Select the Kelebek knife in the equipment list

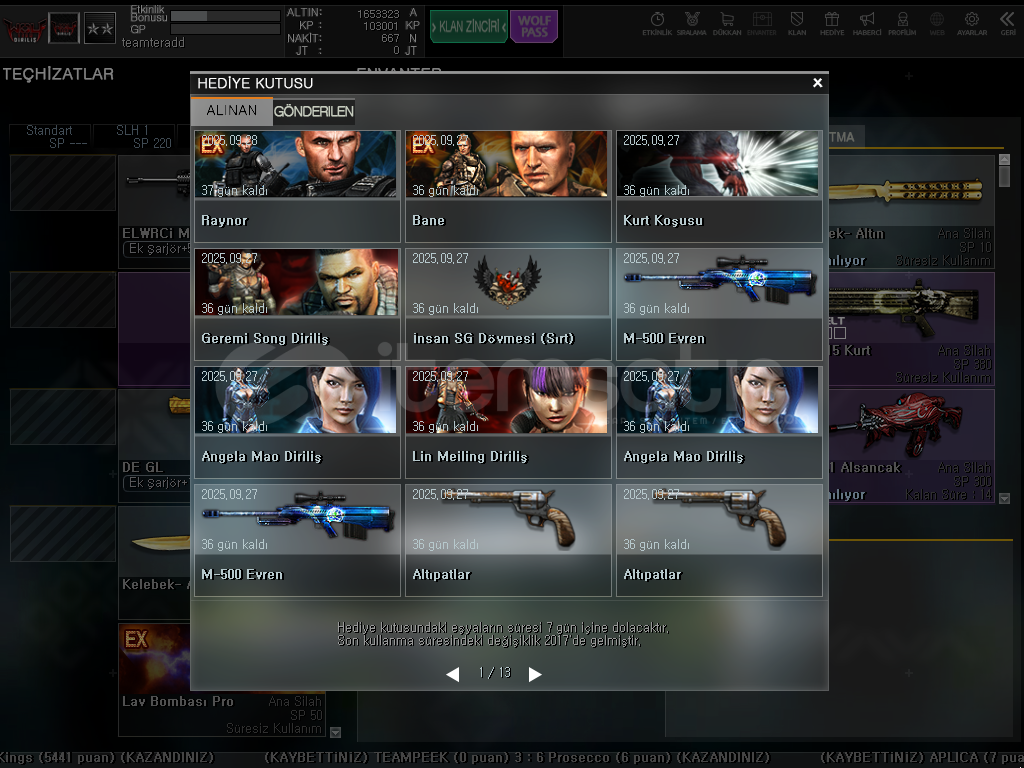[155, 562]
